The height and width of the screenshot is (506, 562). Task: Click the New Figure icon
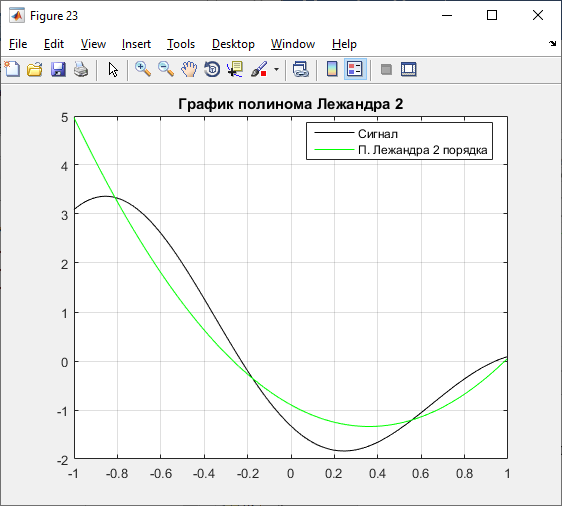point(12,69)
